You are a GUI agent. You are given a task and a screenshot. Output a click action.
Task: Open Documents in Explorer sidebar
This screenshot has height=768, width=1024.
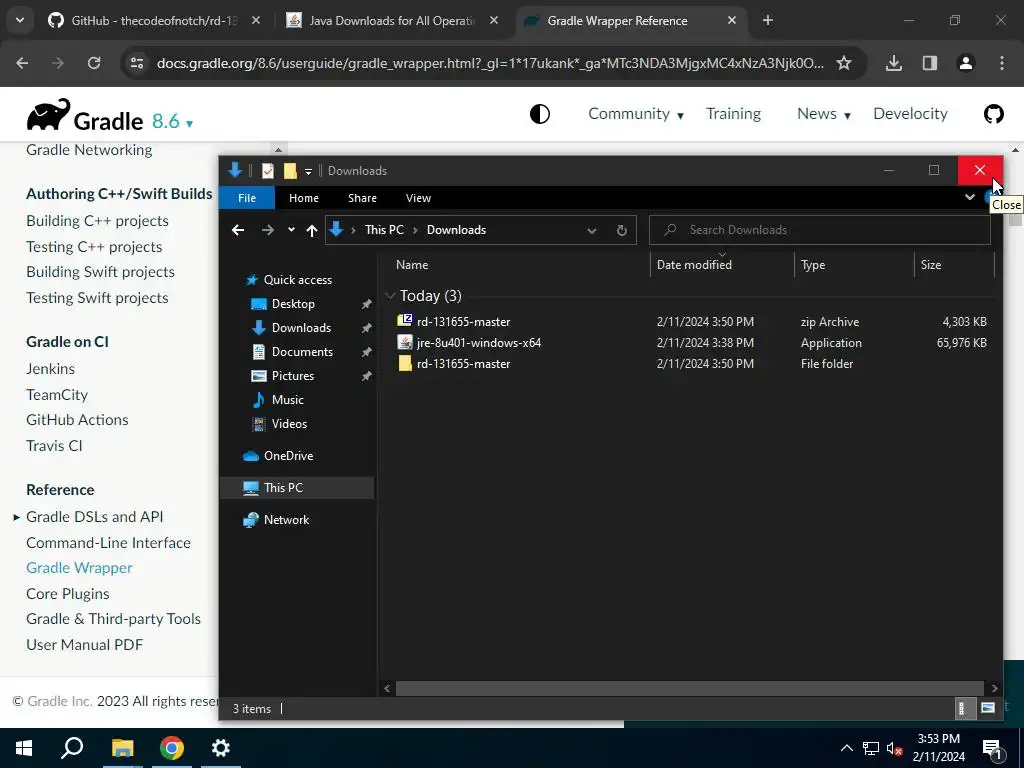pos(302,351)
